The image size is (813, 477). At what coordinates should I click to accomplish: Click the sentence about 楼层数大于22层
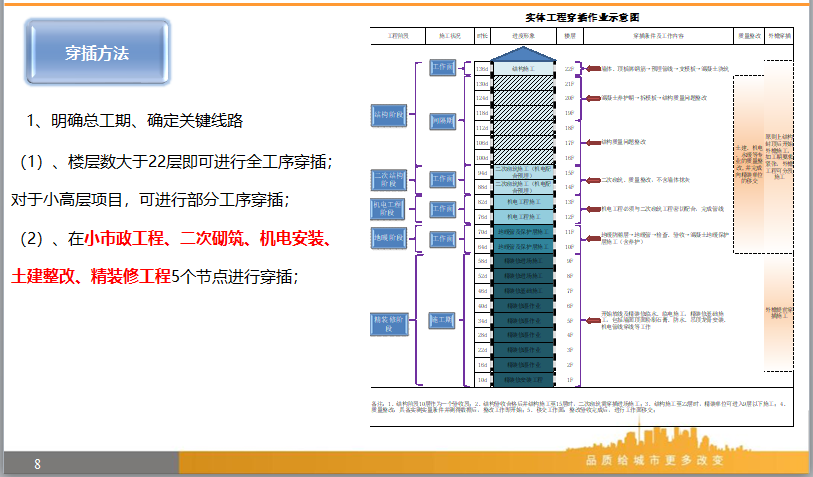click(x=176, y=162)
